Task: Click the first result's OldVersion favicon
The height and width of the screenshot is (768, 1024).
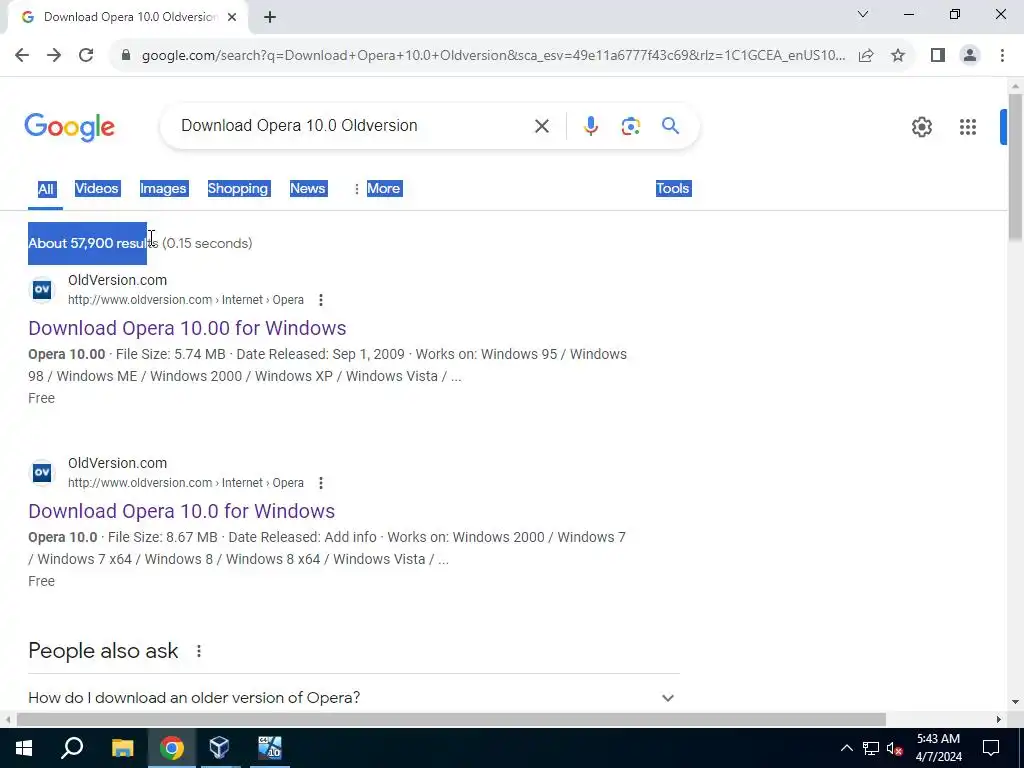Action: click(42, 289)
